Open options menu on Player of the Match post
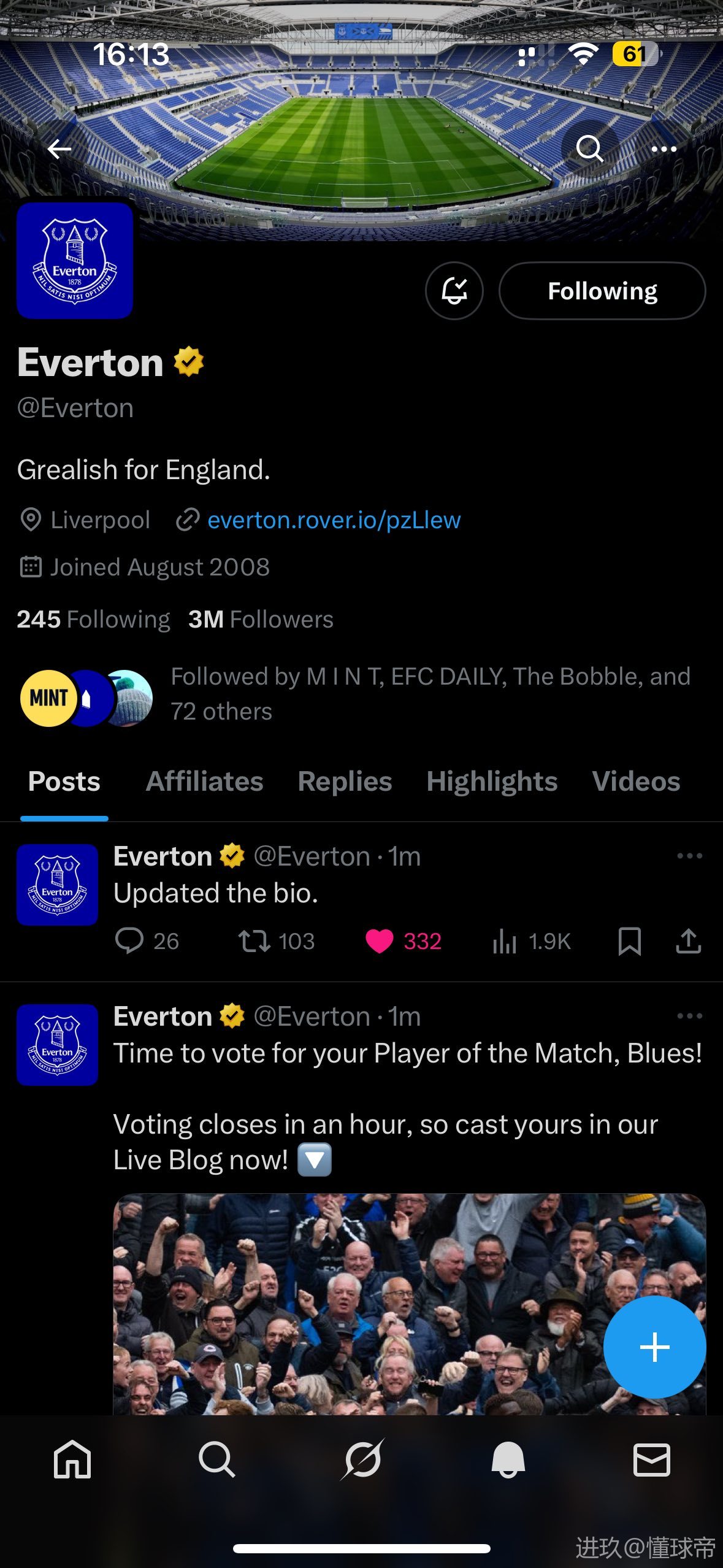Screen dimensions: 723x1568 (x=689, y=1016)
